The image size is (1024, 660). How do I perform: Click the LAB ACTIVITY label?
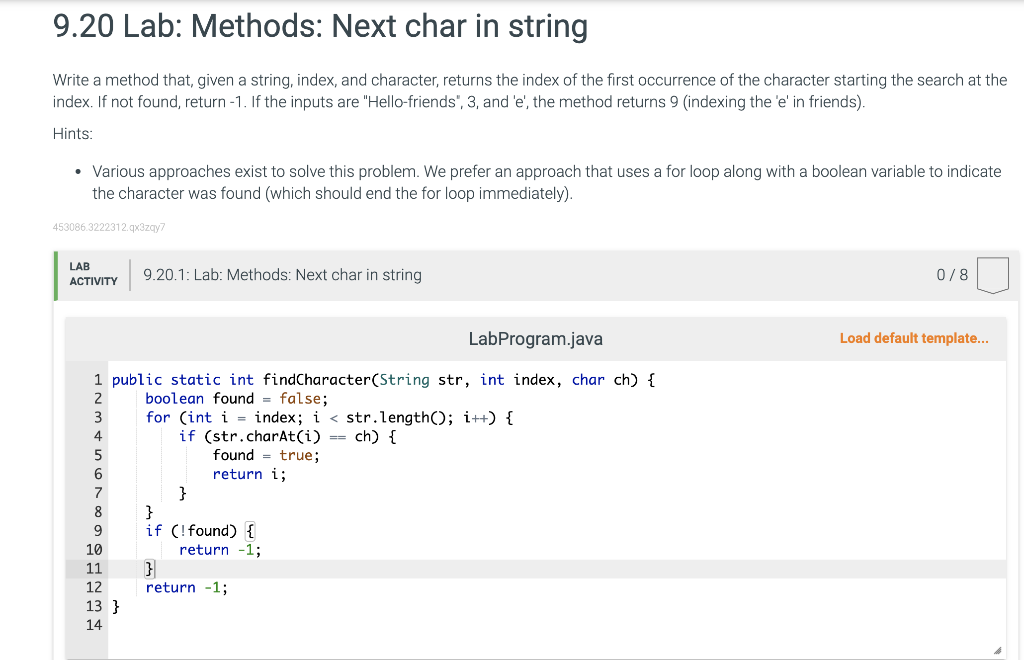pos(93,274)
